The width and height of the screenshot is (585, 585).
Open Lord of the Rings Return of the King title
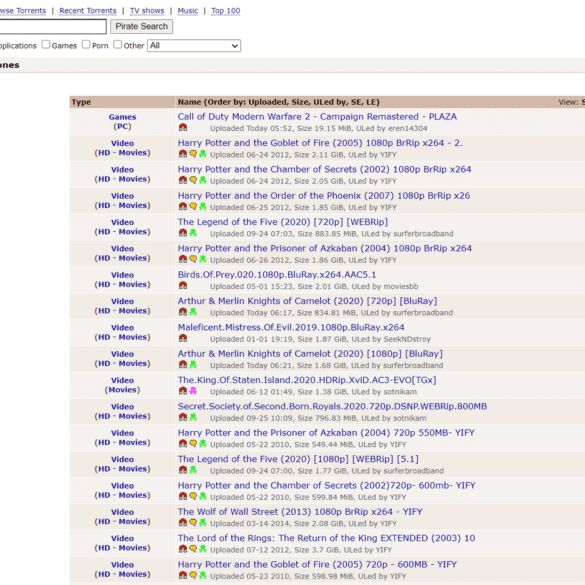(326, 538)
